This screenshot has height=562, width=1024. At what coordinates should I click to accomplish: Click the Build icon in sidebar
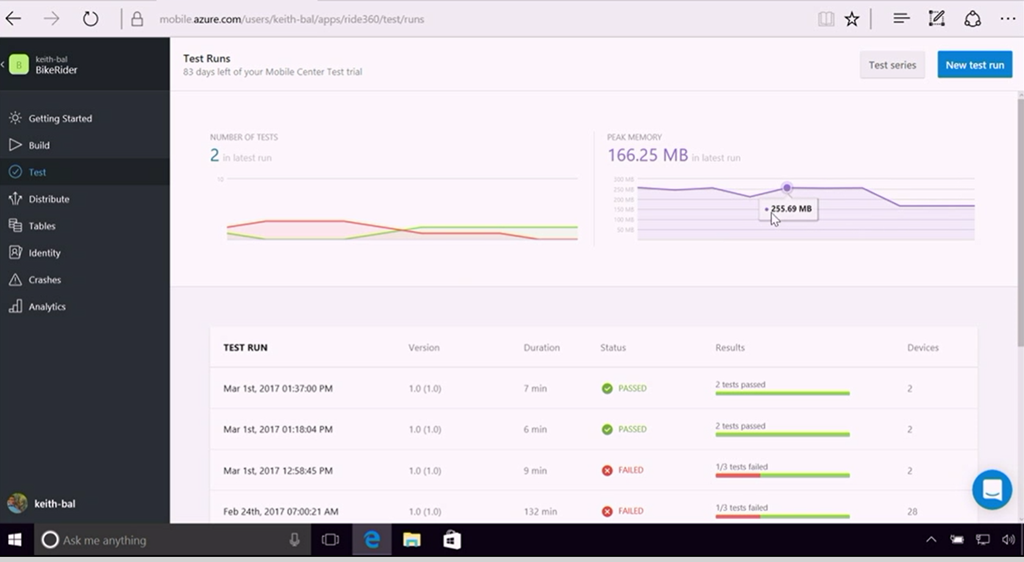[x=15, y=145]
